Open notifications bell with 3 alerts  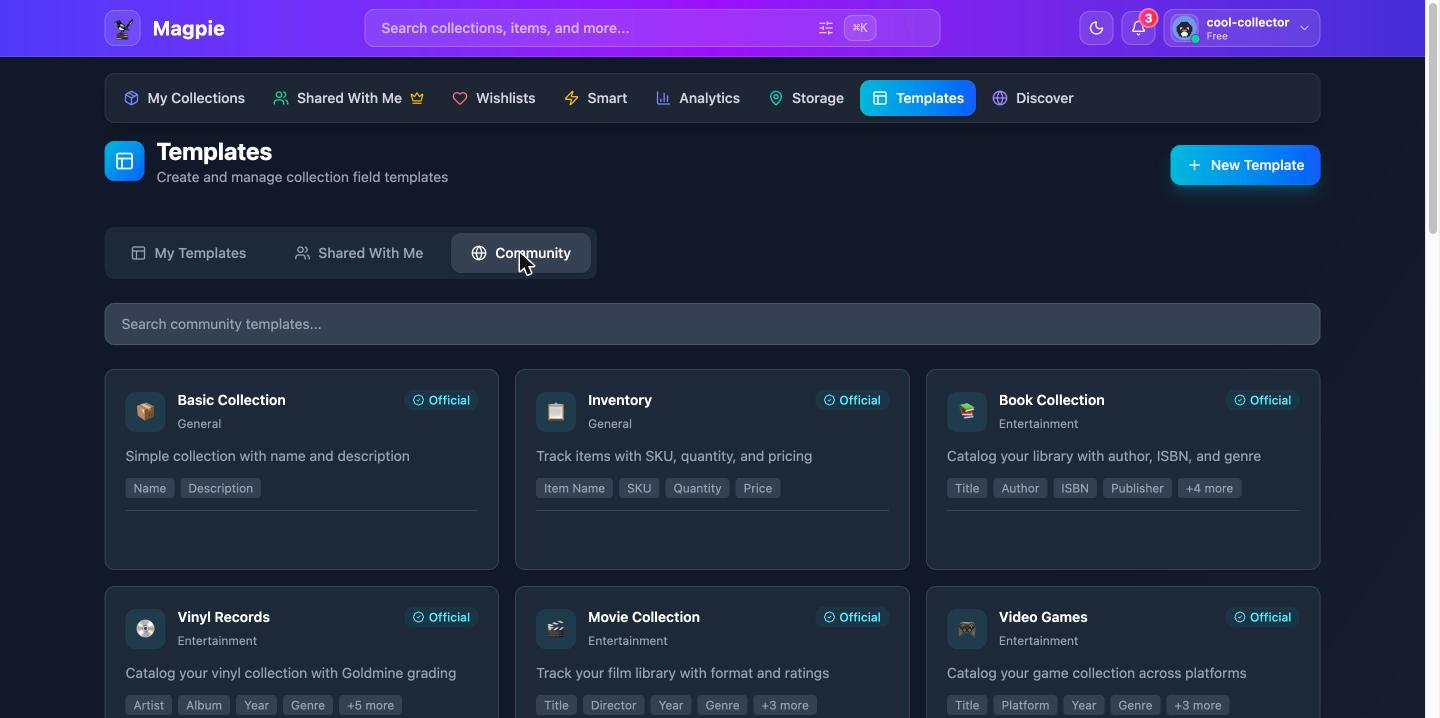[x=1138, y=28]
